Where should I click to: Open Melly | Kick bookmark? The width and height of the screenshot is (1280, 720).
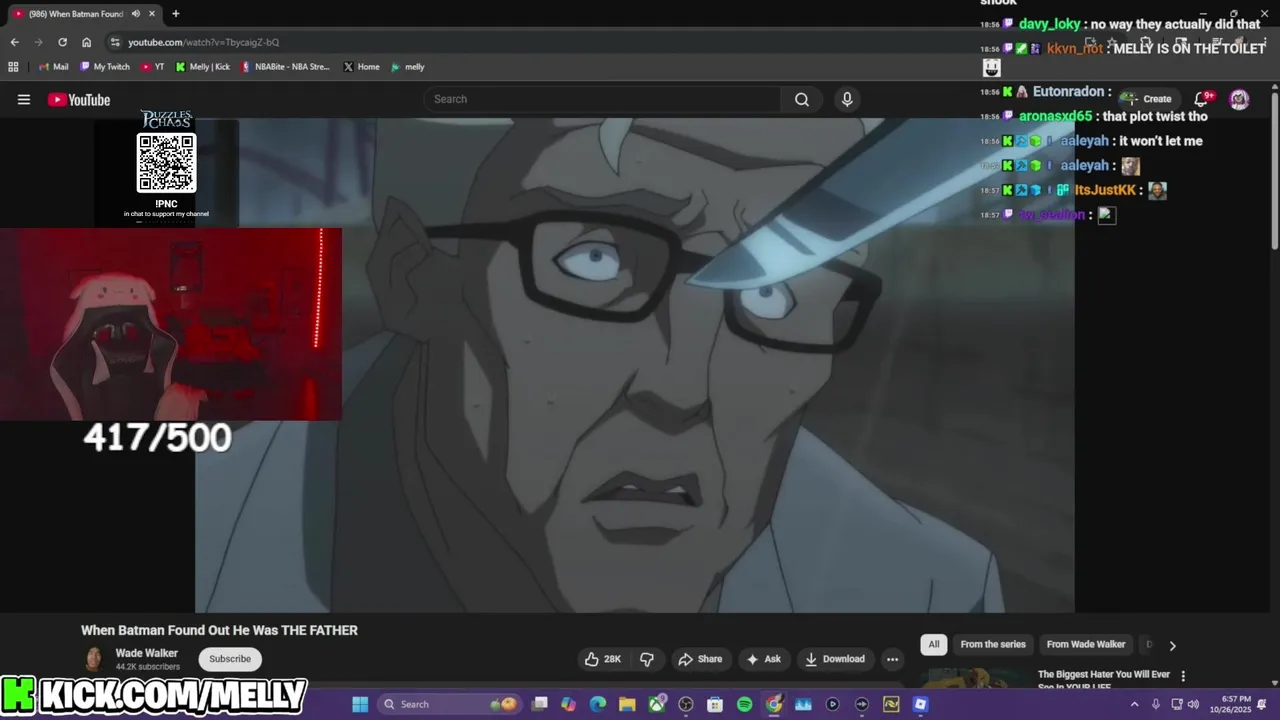[203, 67]
